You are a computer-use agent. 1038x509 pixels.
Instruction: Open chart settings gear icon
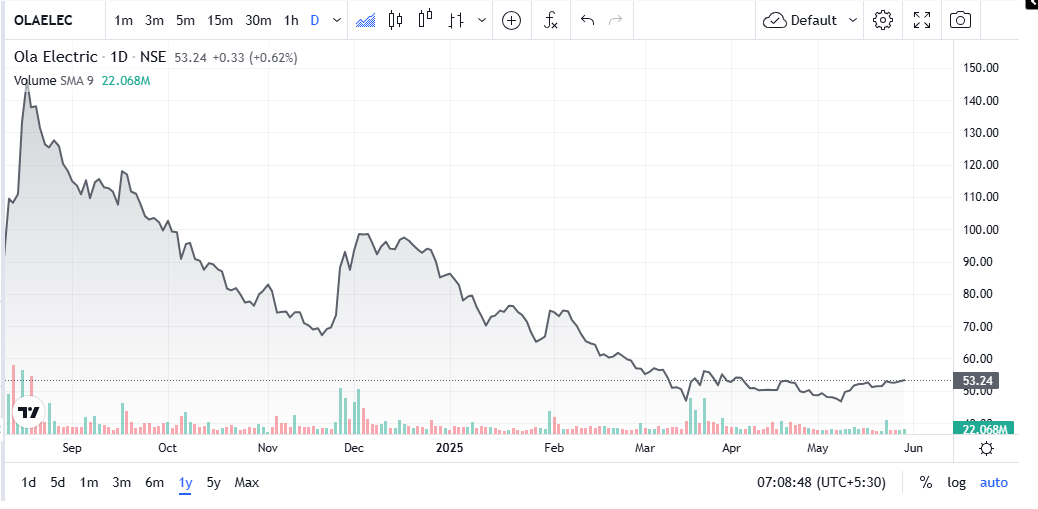[x=883, y=21]
